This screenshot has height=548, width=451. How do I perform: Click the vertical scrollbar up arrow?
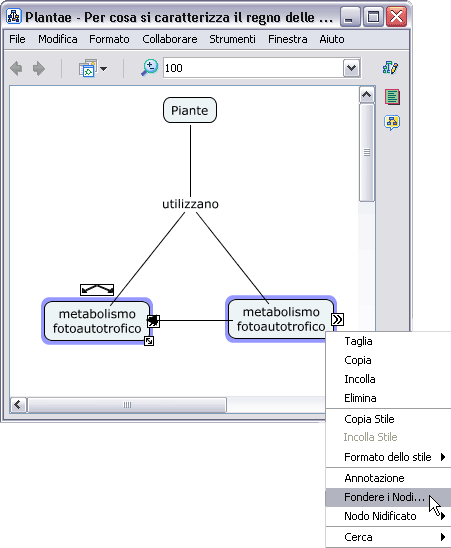tap(366, 94)
